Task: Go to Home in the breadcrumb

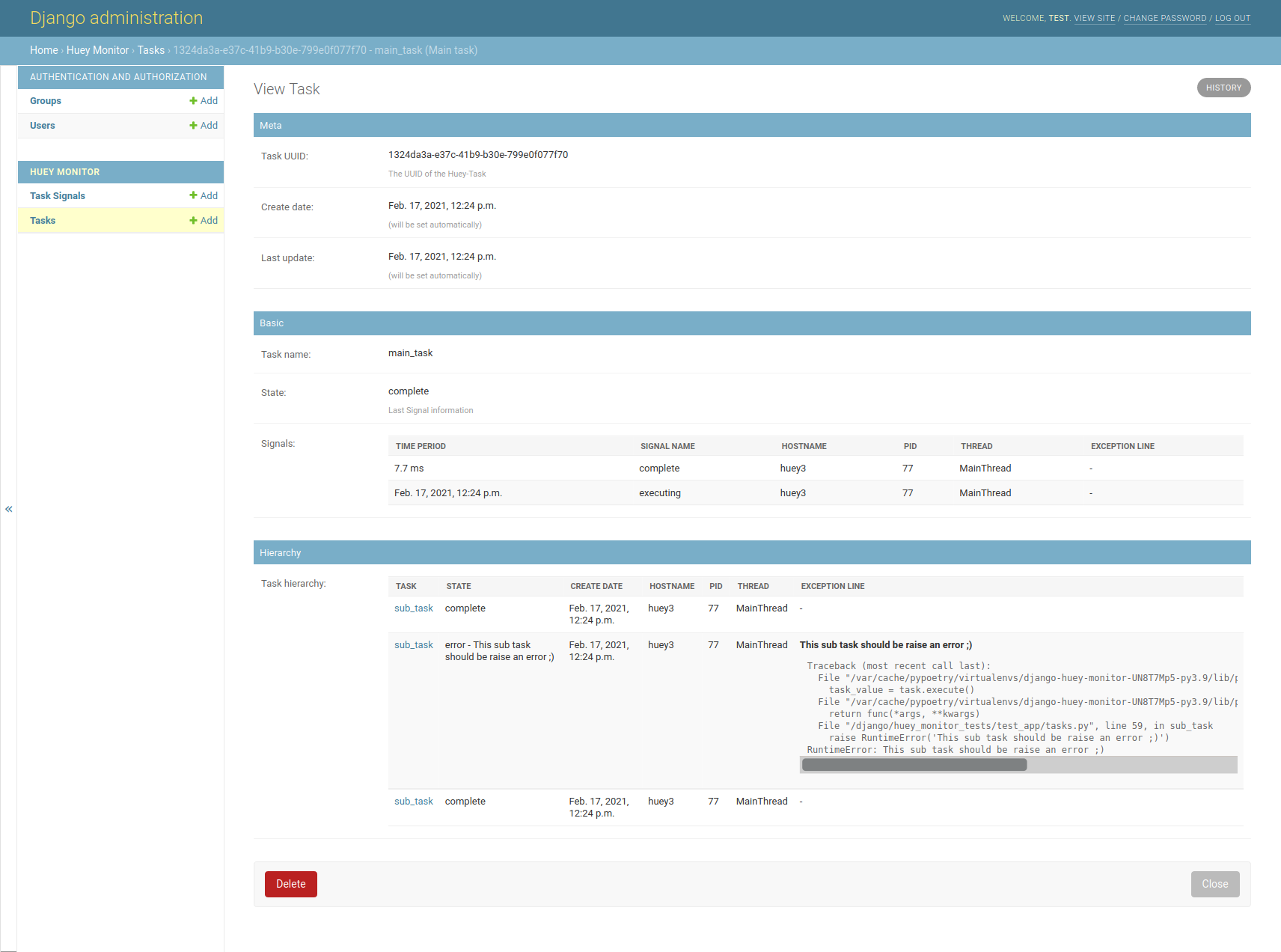Action: click(x=44, y=50)
